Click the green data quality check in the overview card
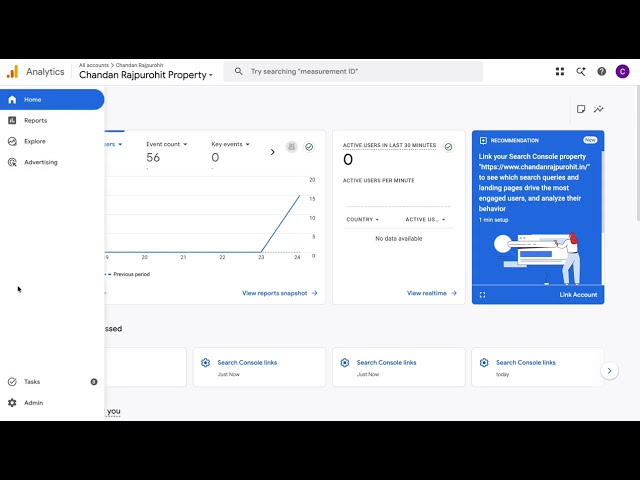Screen dimensions: 640x480 point(309,147)
